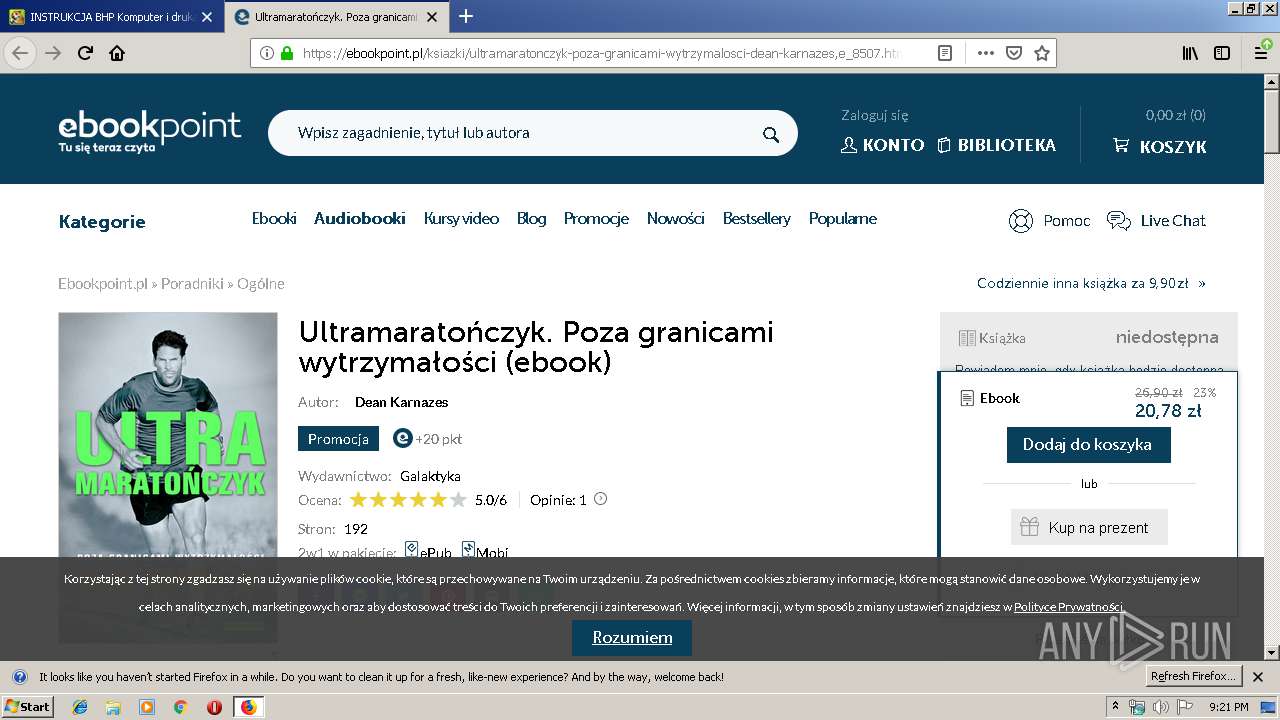Select the Ebook purchase option
This screenshot has height=720, width=1280.
click(989, 398)
